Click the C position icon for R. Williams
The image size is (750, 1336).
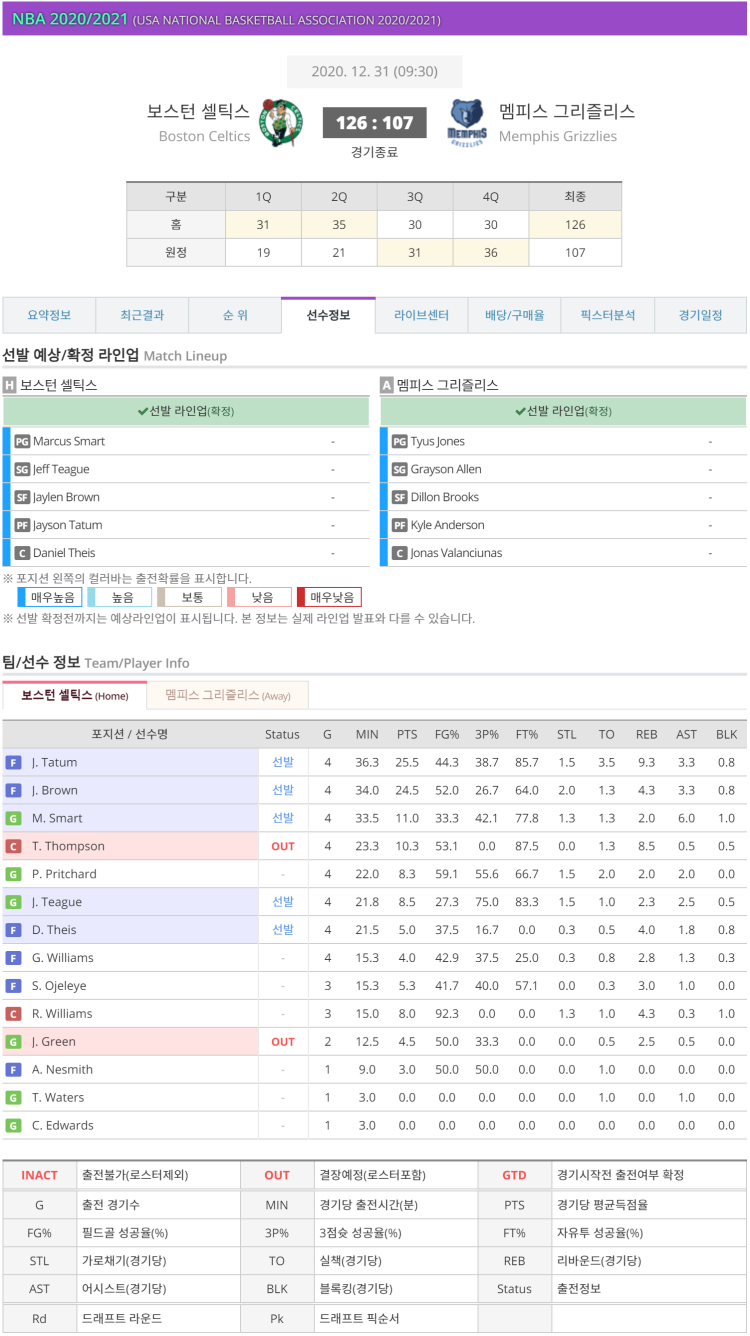[x=13, y=1013]
